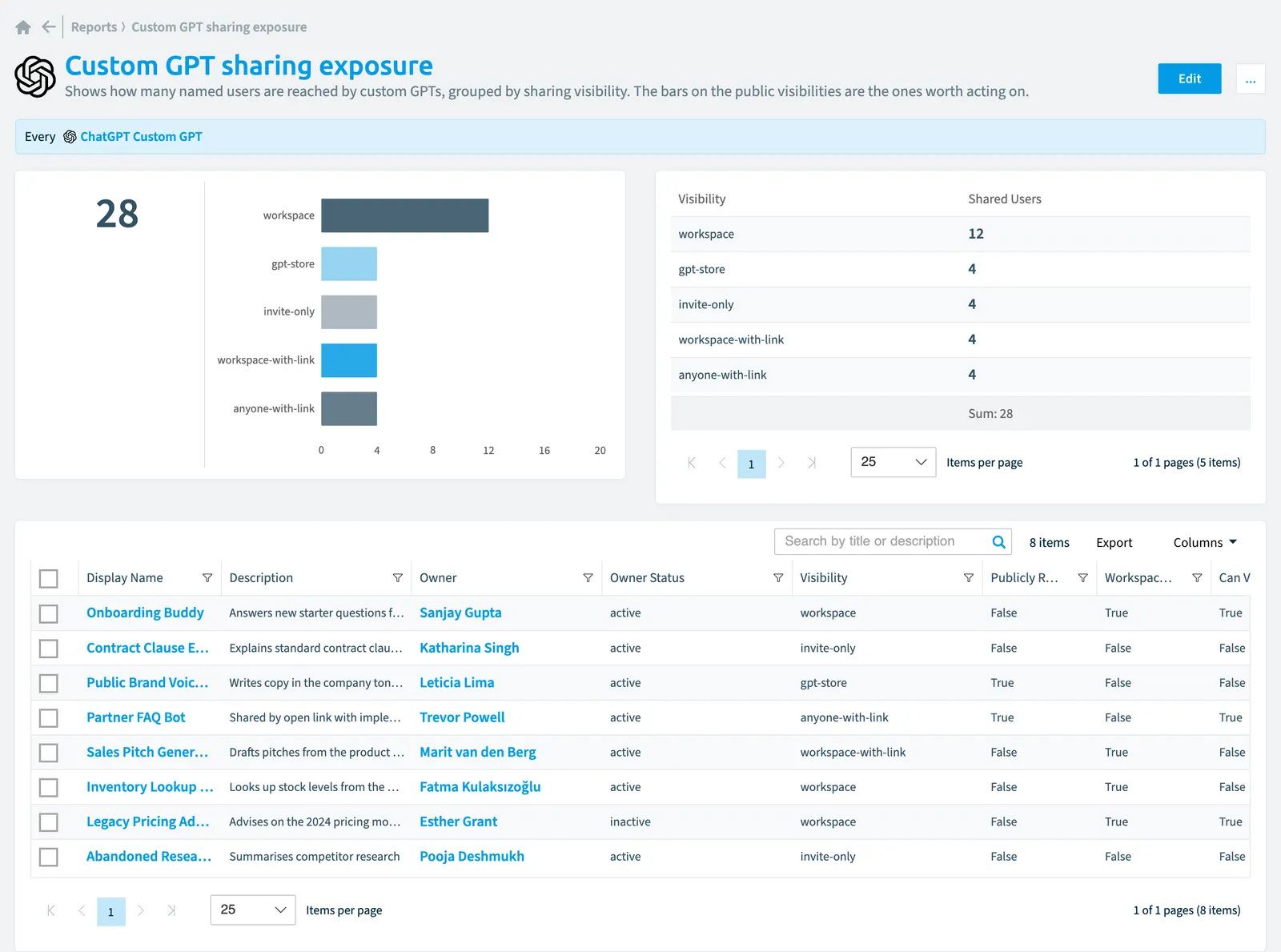Image resolution: width=1281 pixels, height=952 pixels.
Task: Open the Owner Status column filter
Action: point(778,578)
